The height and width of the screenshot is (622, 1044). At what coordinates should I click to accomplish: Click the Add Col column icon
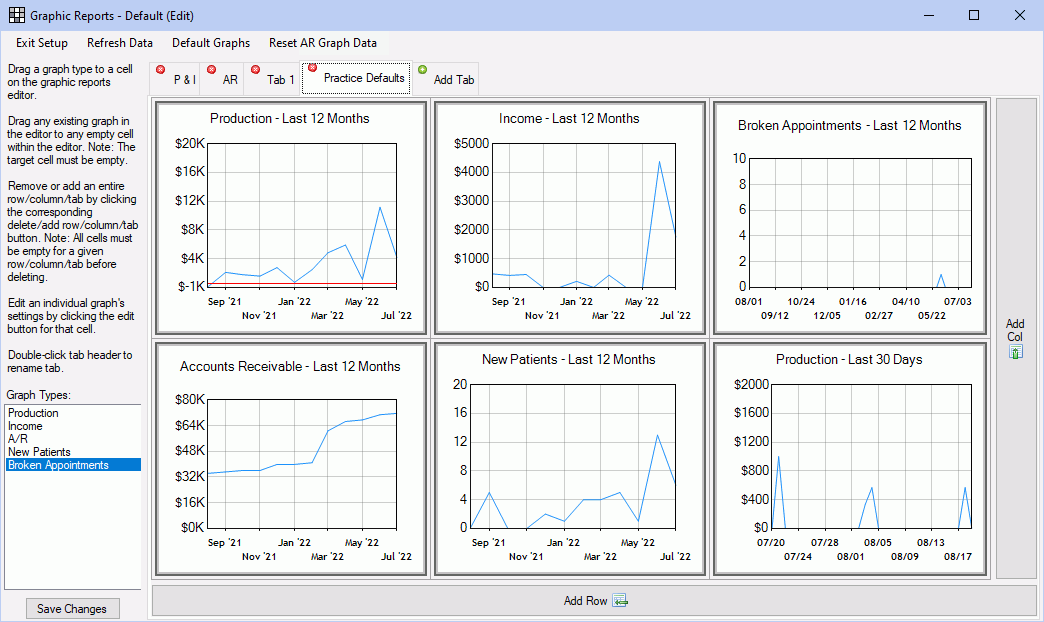pyautogui.click(x=1015, y=352)
